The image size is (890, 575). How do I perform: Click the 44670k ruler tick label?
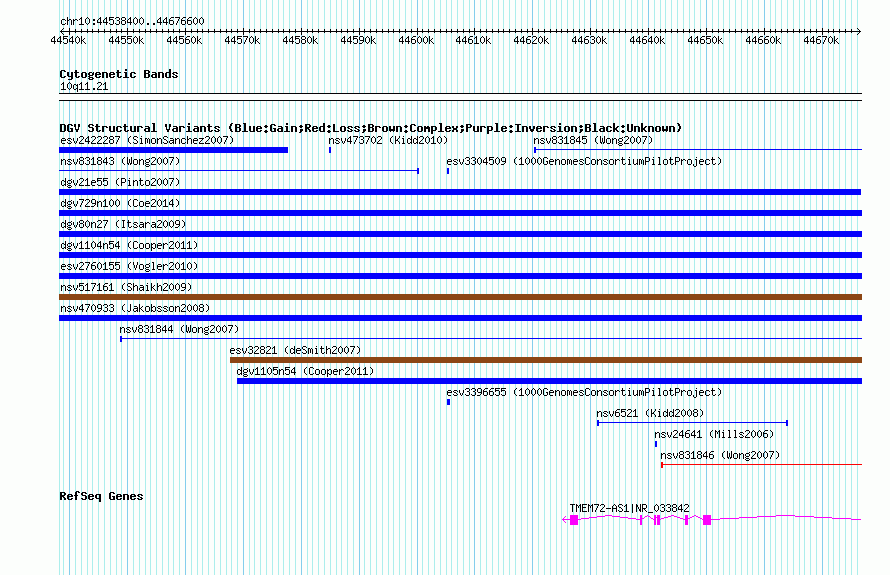(x=821, y=40)
